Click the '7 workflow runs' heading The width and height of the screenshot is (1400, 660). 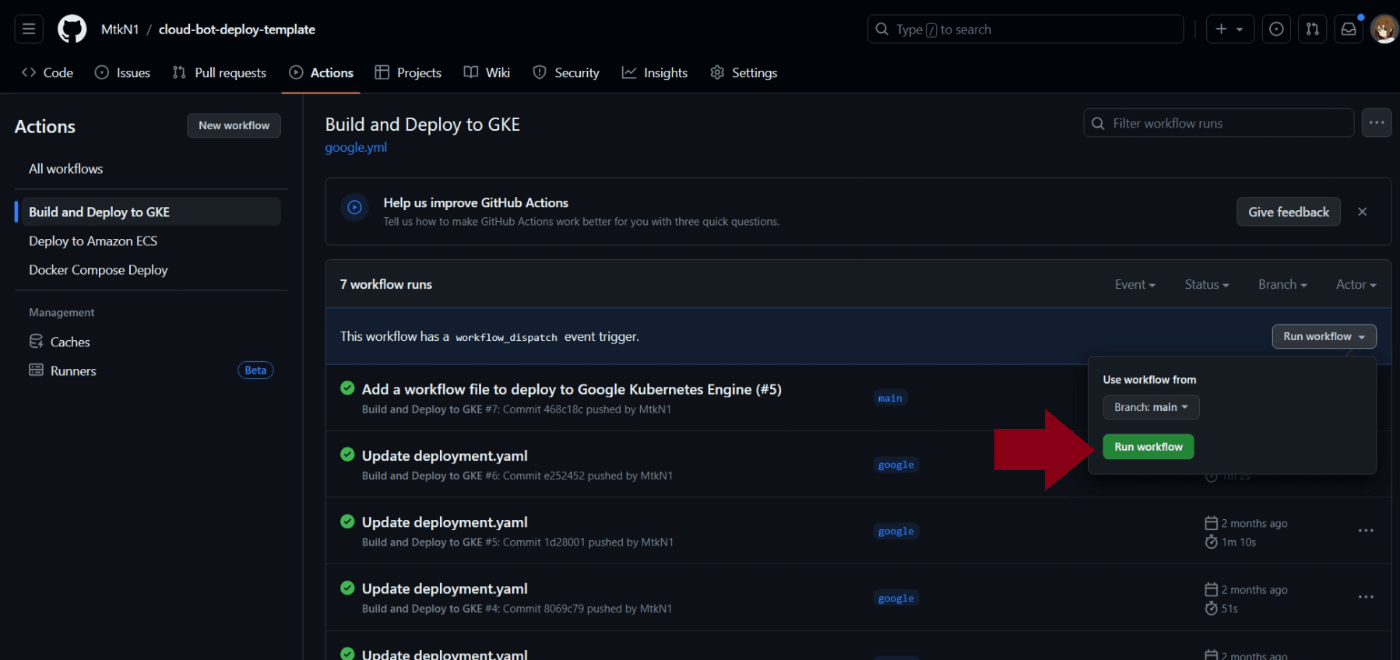(386, 285)
